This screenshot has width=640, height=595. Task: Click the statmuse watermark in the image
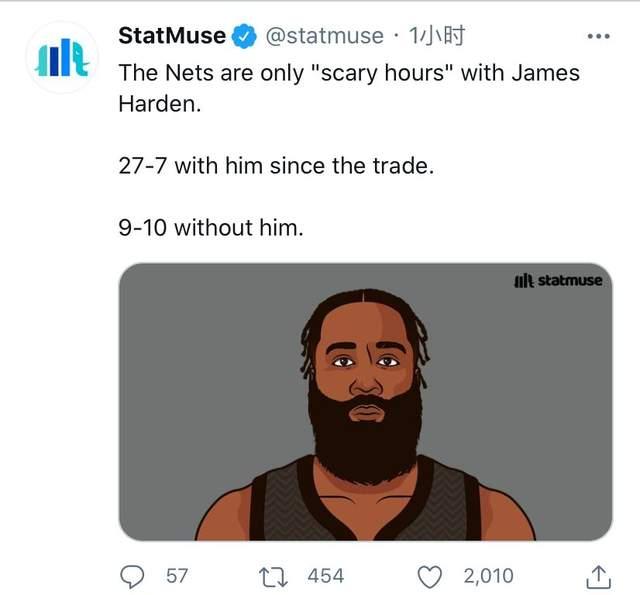(558, 280)
